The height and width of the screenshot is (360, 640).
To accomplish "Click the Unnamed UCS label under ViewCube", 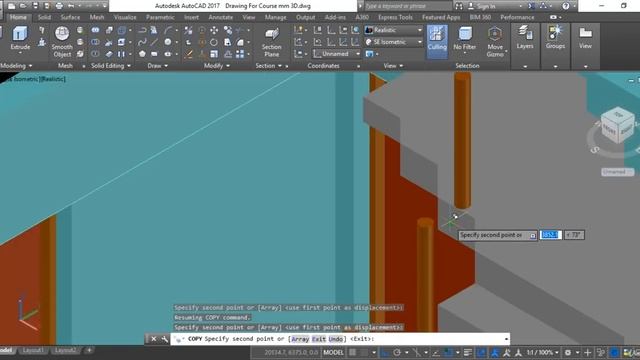I will [x=617, y=172].
